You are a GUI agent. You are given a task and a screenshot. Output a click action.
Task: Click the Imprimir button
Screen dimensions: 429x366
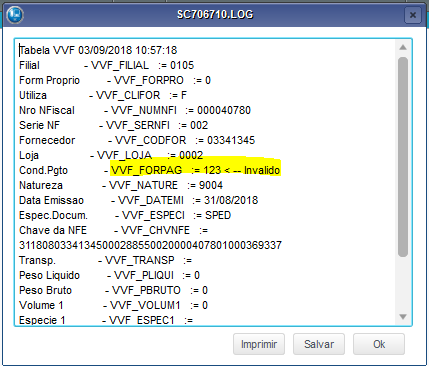point(259,344)
